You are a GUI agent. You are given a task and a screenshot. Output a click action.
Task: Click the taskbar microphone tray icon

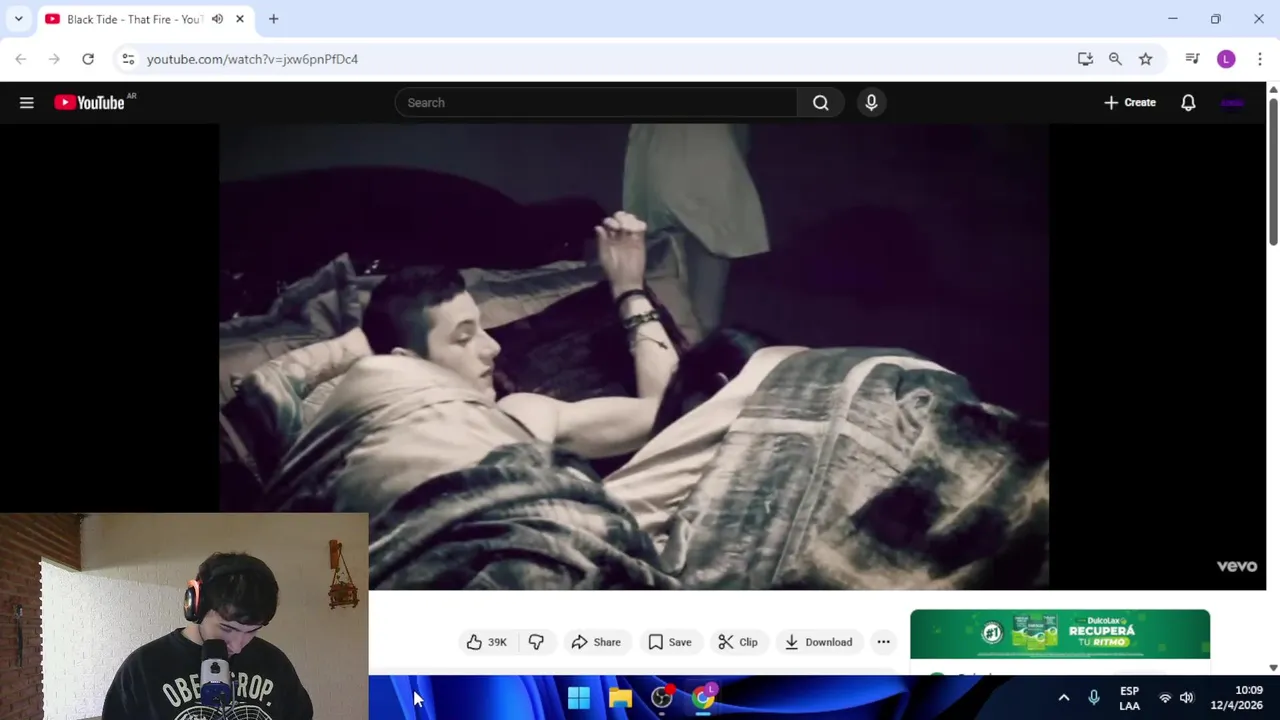click(1094, 698)
